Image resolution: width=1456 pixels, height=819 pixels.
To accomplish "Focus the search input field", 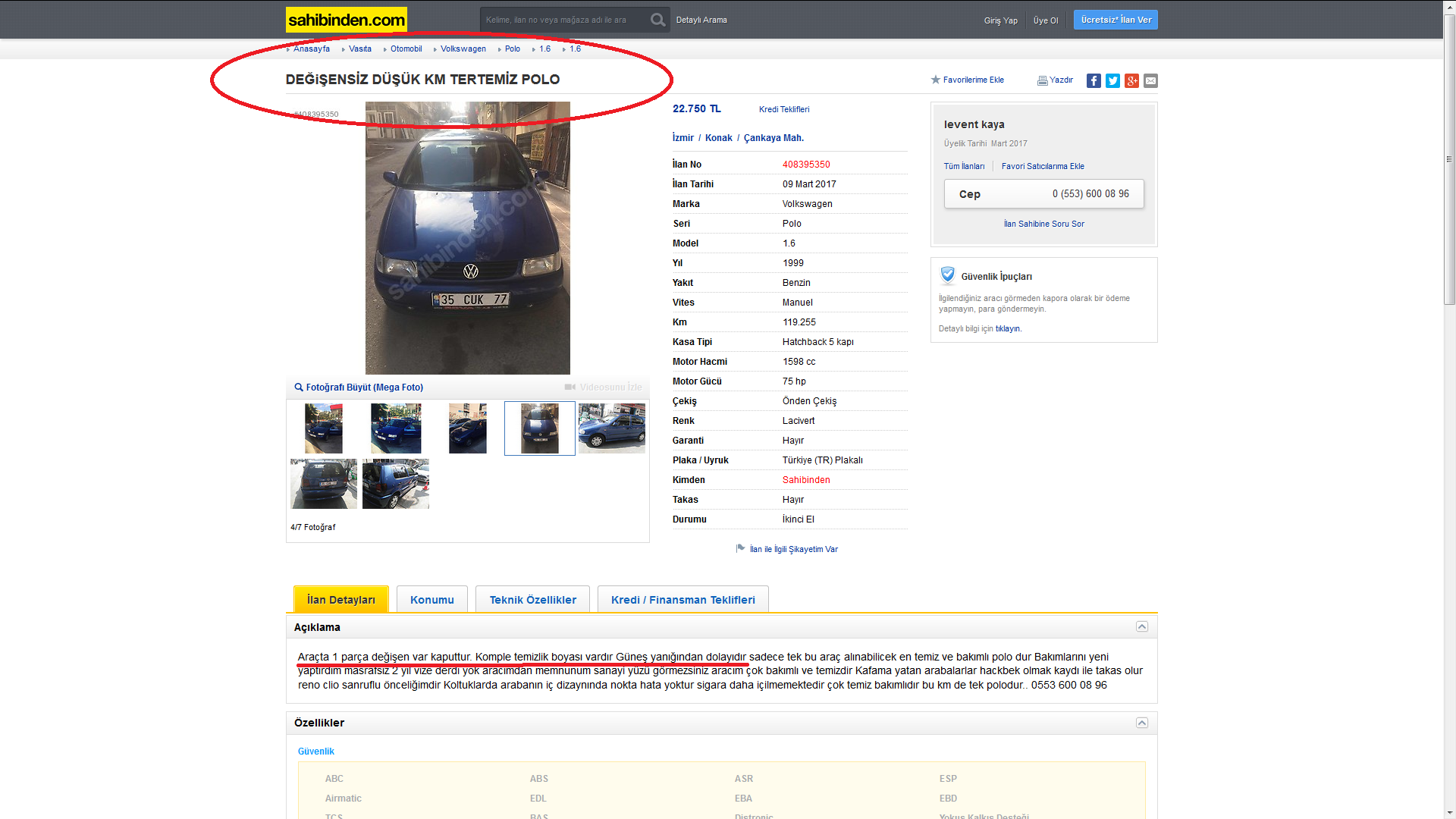I will pos(565,20).
